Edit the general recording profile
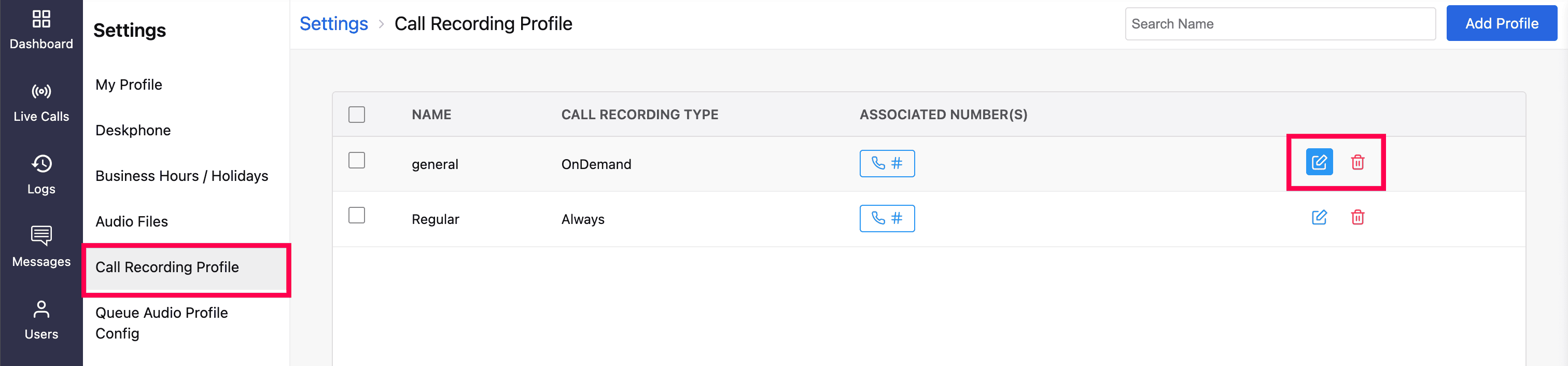 click(x=1319, y=163)
